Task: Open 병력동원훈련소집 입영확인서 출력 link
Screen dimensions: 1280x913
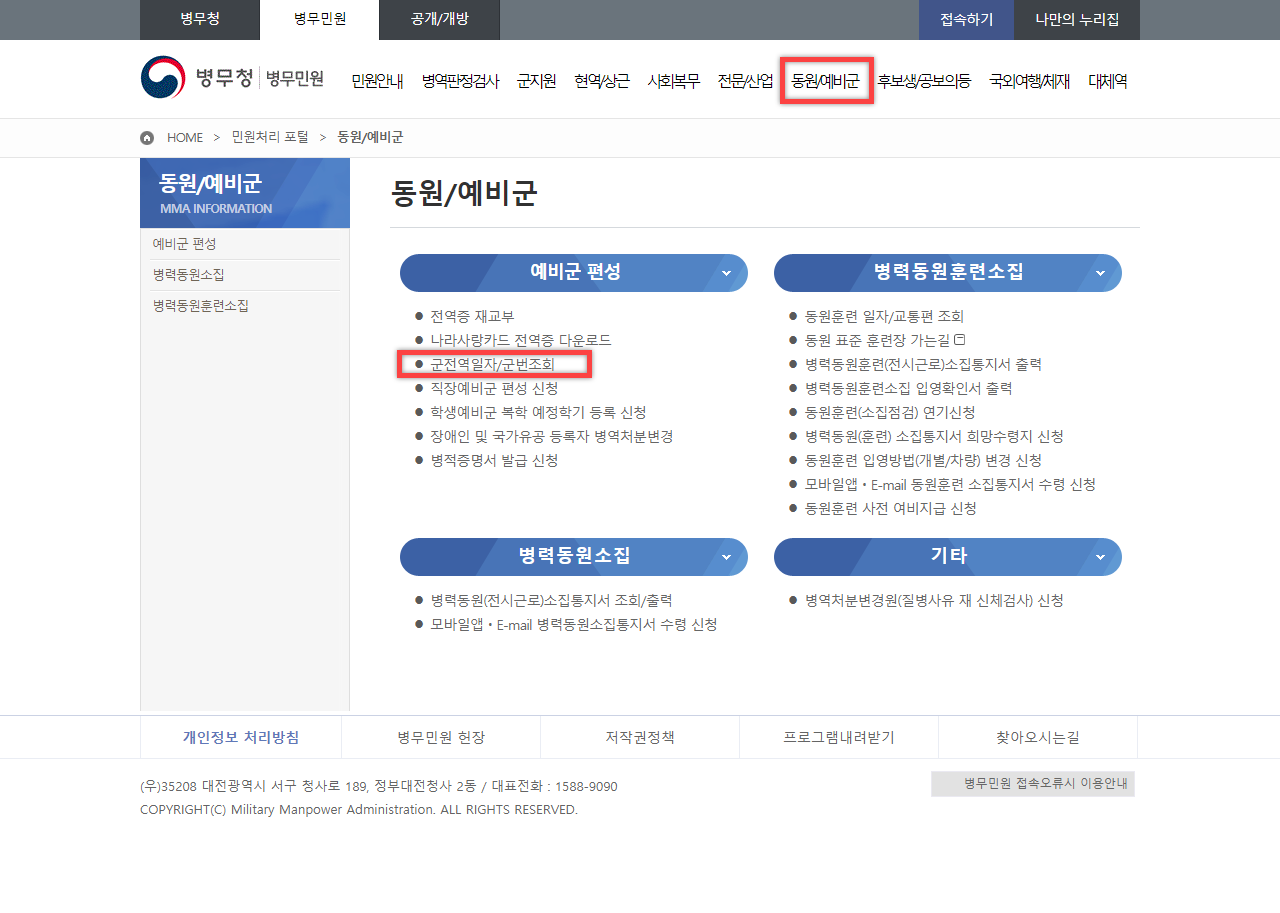Action: [x=908, y=389]
